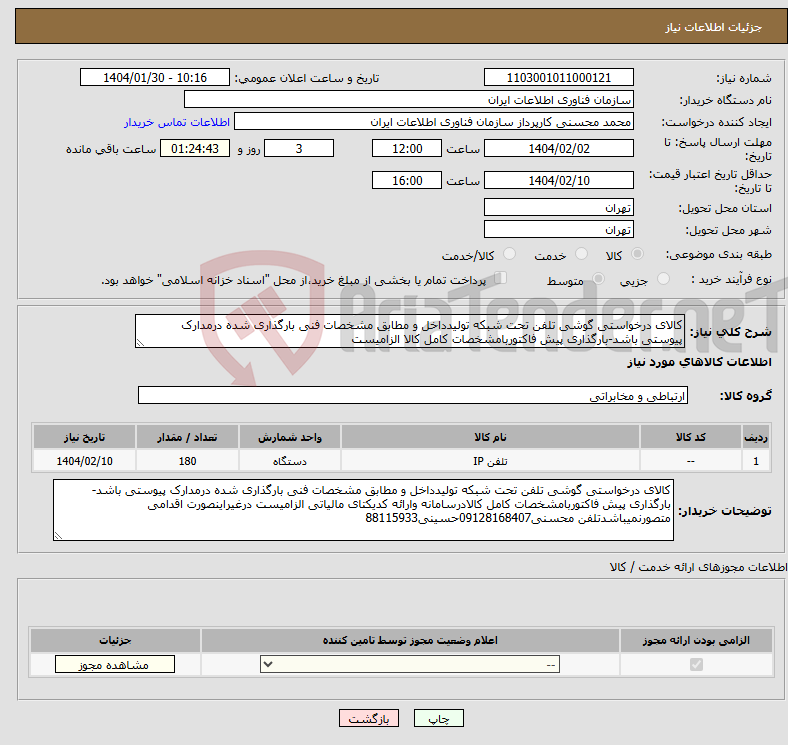Click مشاهده مجوز button
This screenshot has width=788, height=745.
pyautogui.click(x=115, y=665)
